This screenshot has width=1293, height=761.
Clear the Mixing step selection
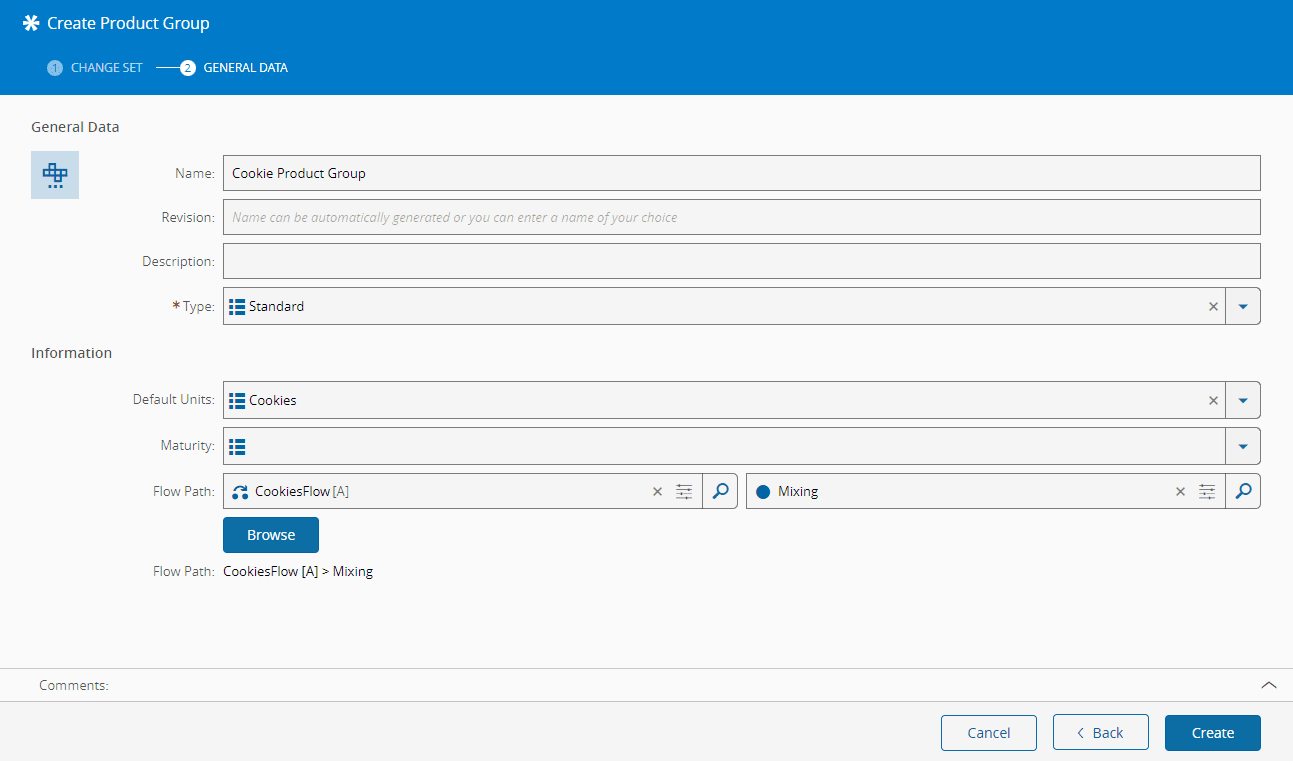1180,492
